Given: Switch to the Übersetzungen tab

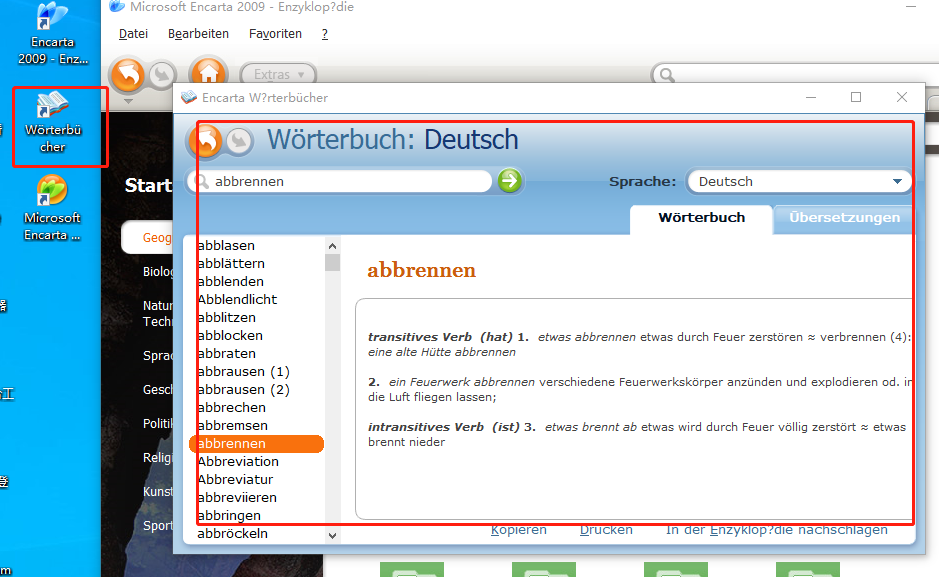Looking at the screenshot, I should [x=844, y=218].
